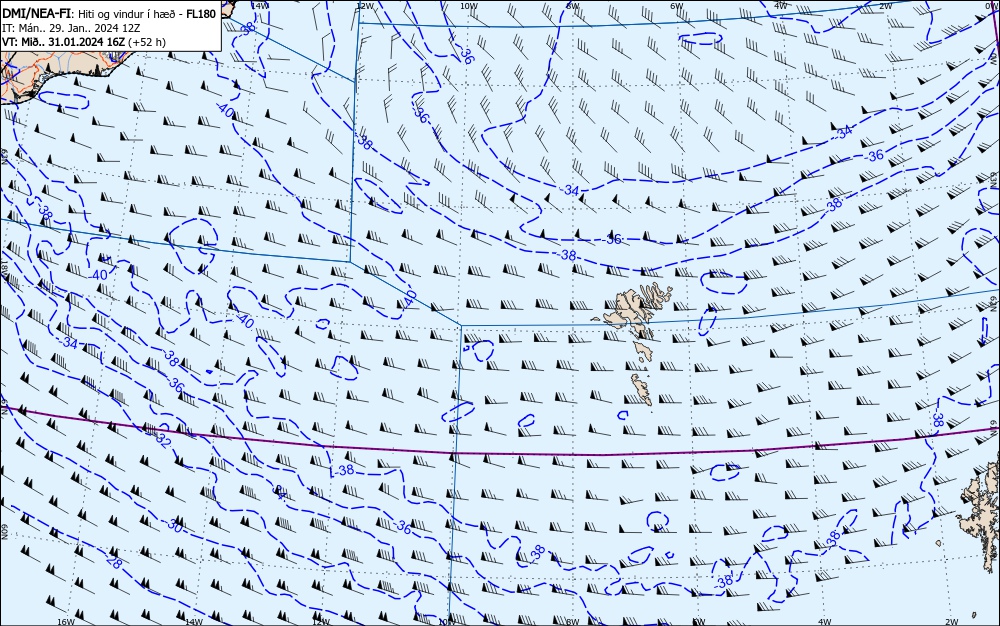Screen dimensions: 1000x626
Task: Click the -32 contour label on purple line
Action: point(162,440)
